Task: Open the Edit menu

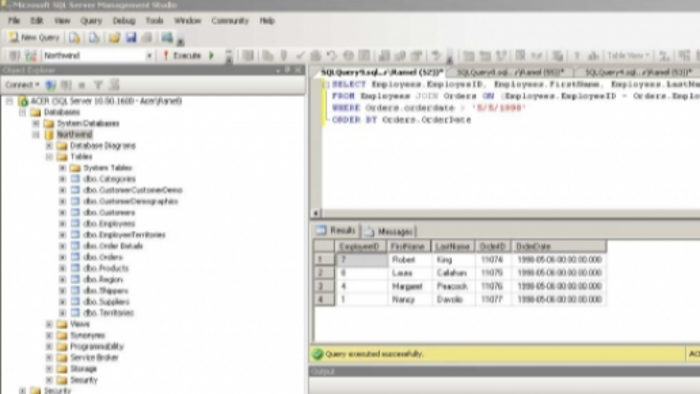Action: point(37,21)
